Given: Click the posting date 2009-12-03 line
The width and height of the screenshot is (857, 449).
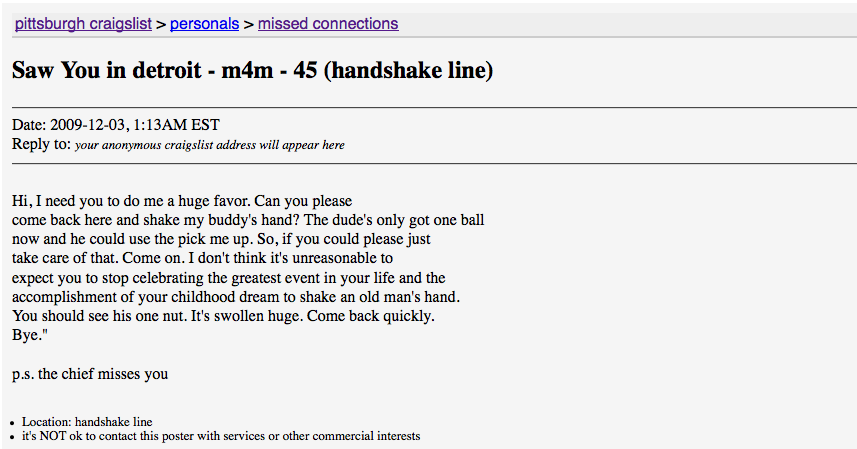Looking at the screenshot, I should (116, 125).
